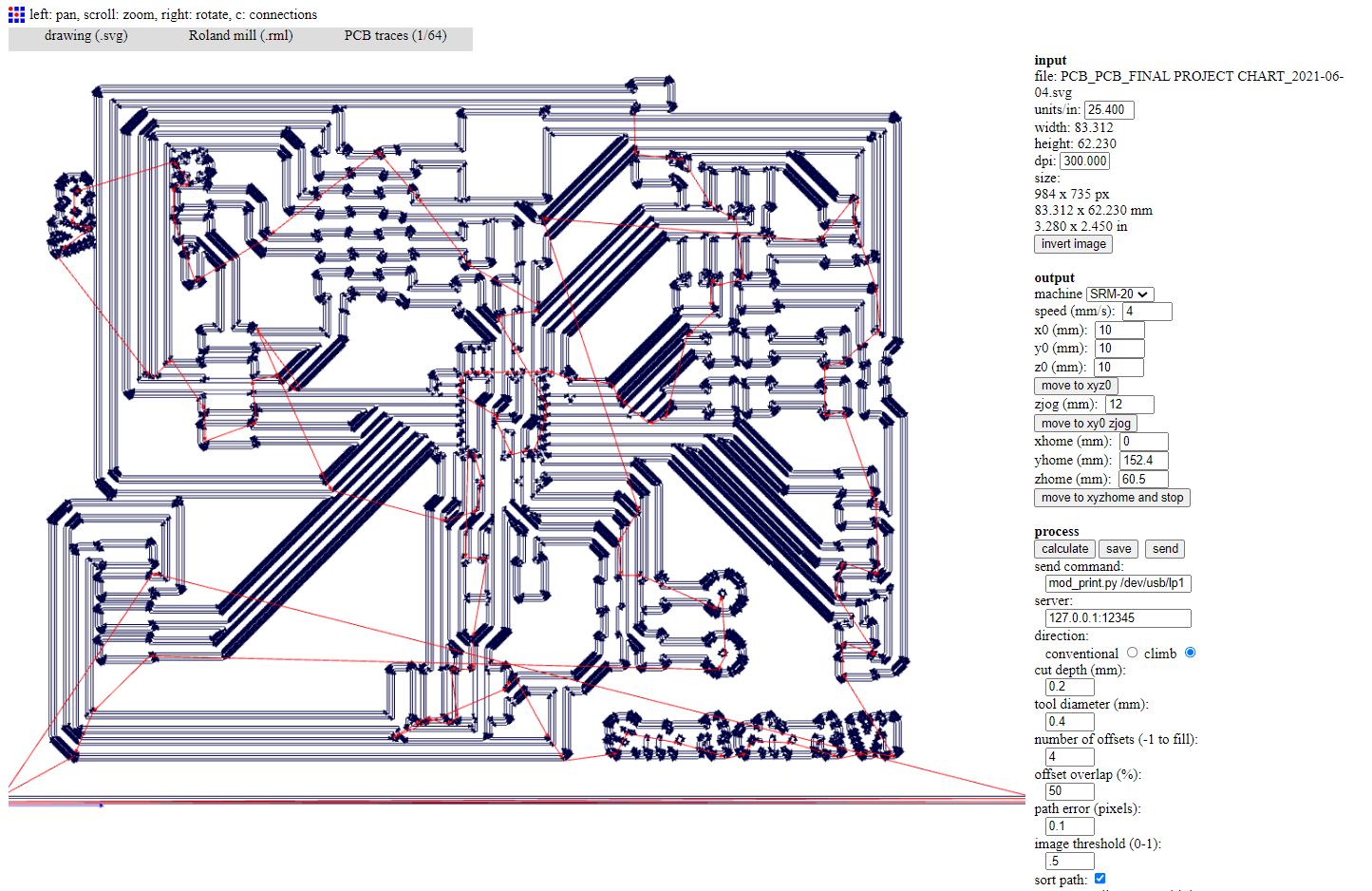This screenshot has height=891, width=1372.
Task: Click the '83.312 x 62.230 mm' text
Action: [x=1094, y=211]
